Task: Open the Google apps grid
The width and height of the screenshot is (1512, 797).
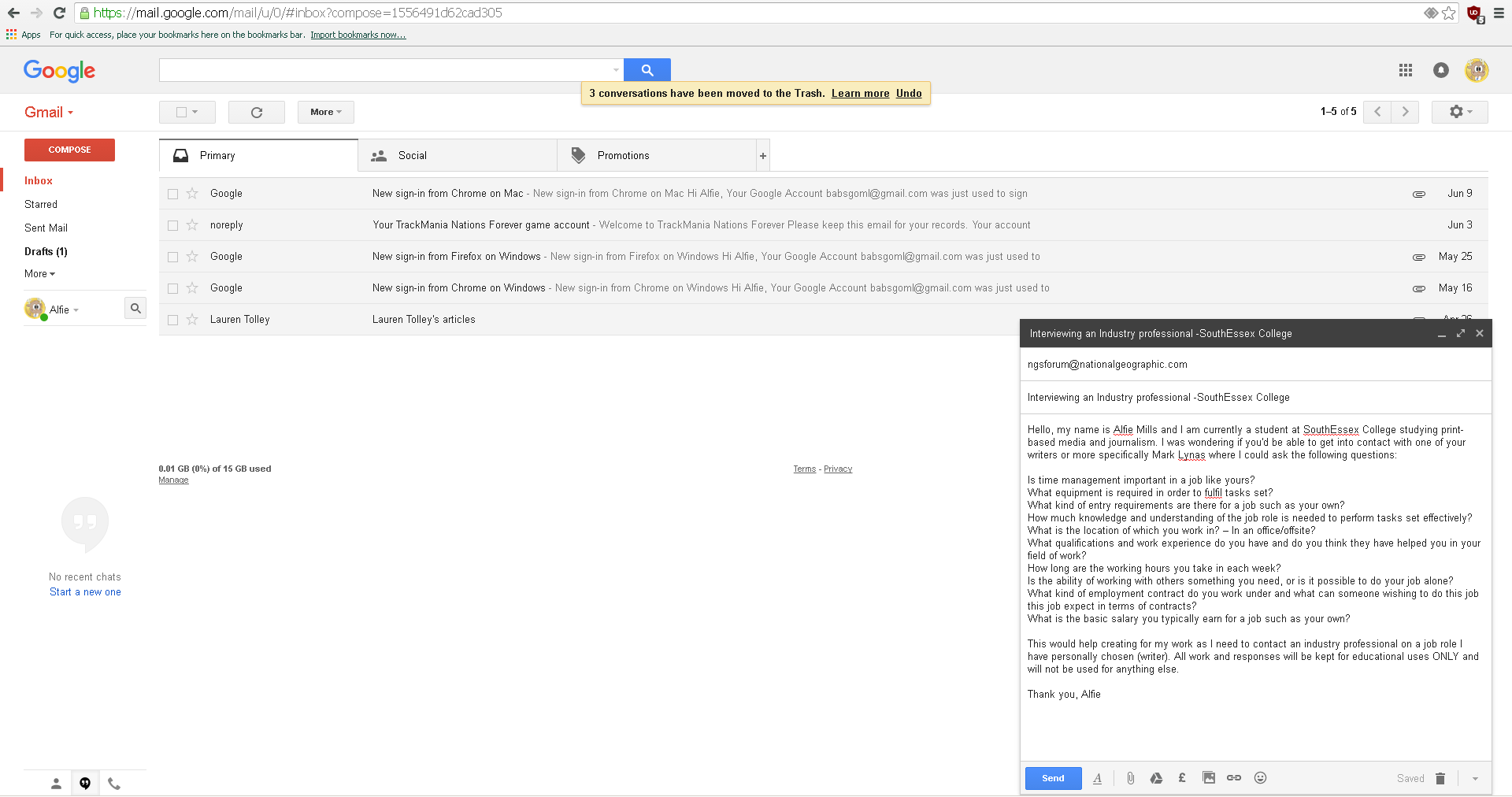Action: [x=1406, y=70]
